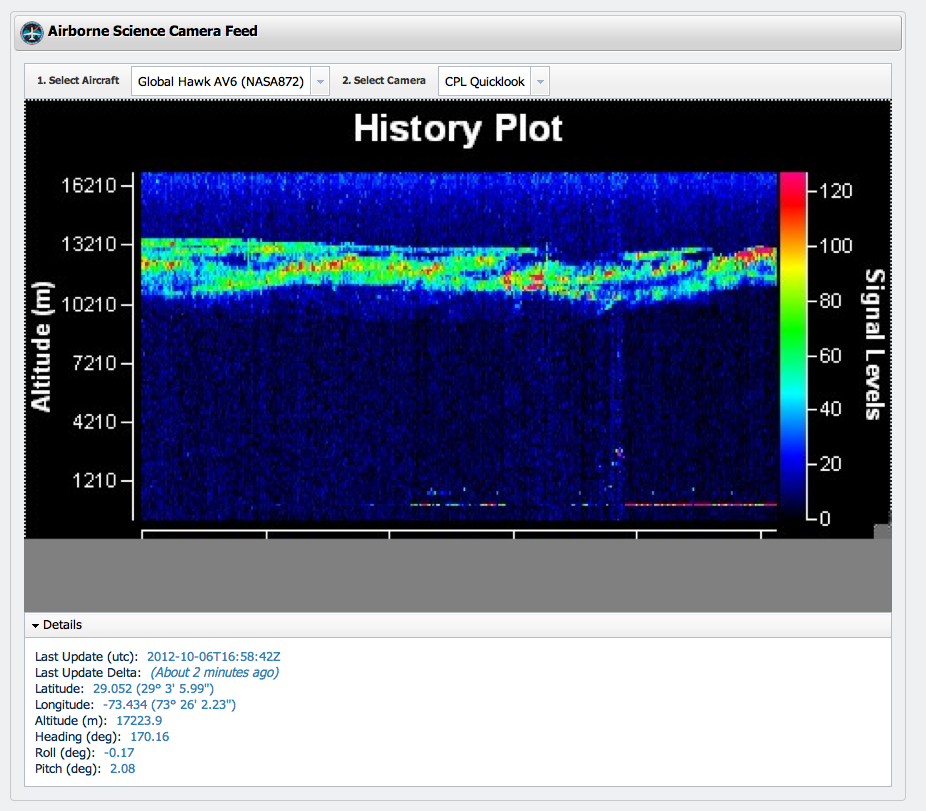Screen dimensions: 926x811
Task: Click the Airborne Science Camera Feed title
Action: pos(153,31)
